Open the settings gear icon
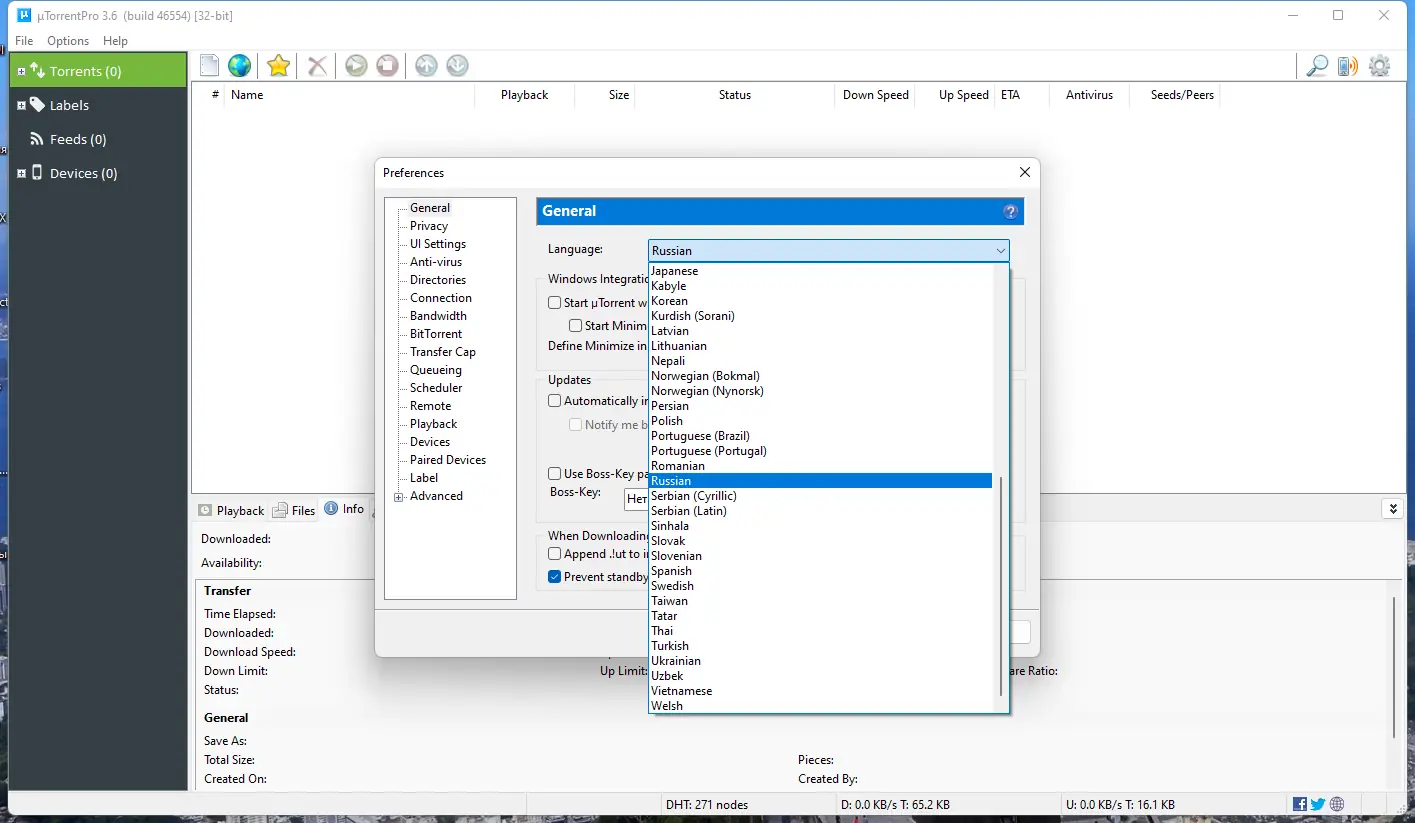Image resolution: width=1415 pixels, height=823 pixels. (x=1380, y=65)
